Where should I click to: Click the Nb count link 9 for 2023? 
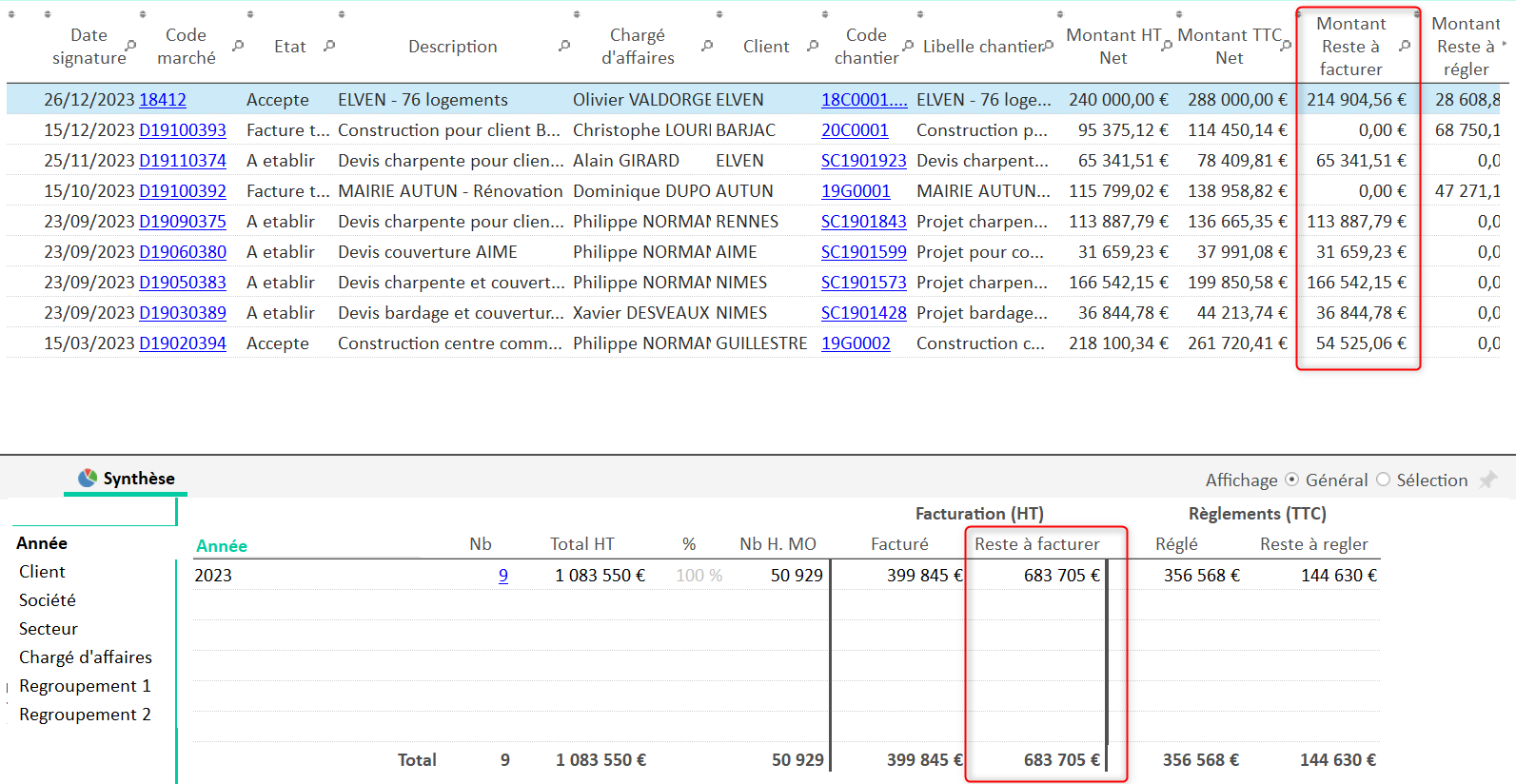click(x=503, y=576)
